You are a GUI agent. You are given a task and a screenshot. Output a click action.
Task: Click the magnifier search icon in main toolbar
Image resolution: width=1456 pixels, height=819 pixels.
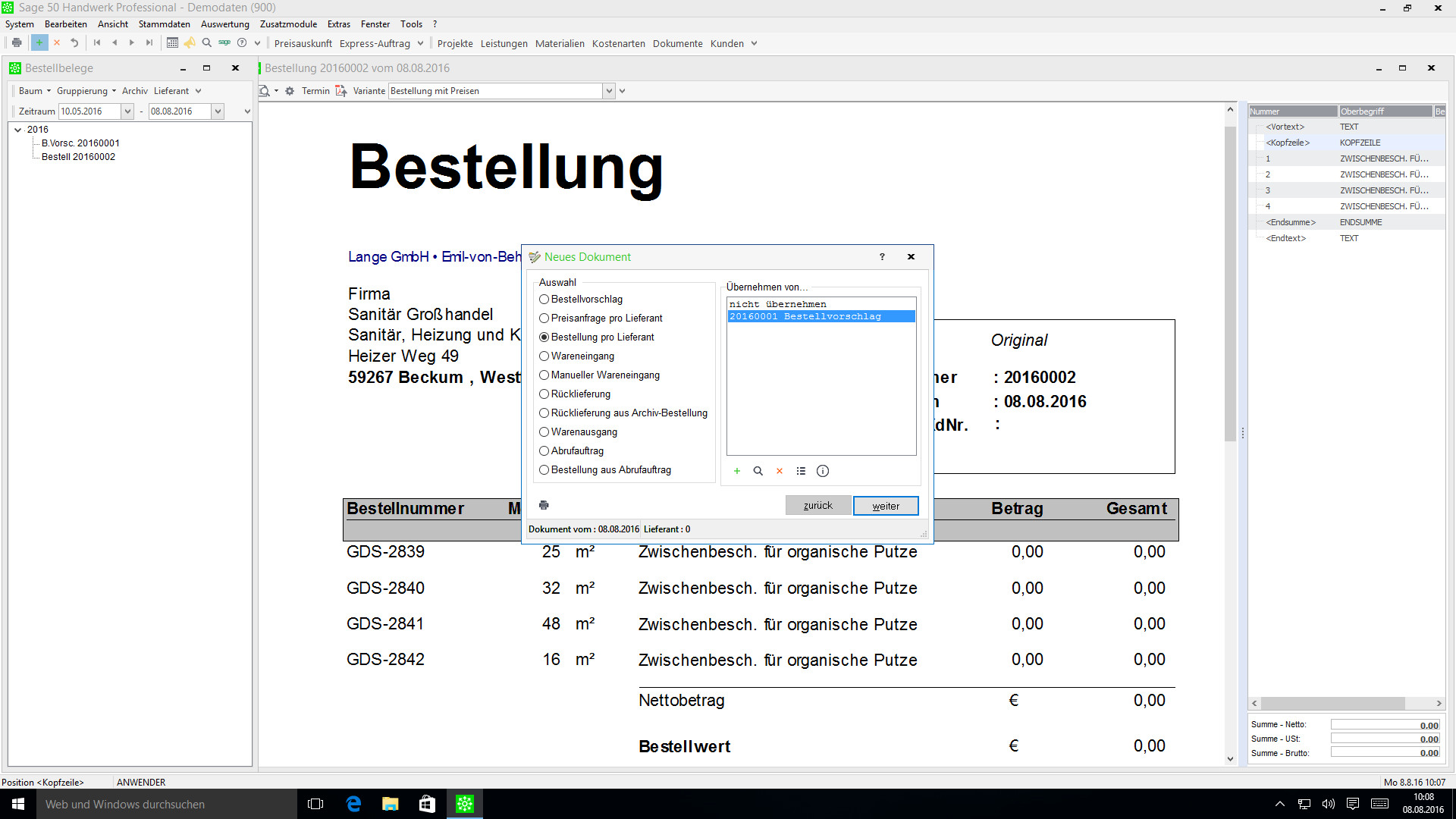click(207, 43)
